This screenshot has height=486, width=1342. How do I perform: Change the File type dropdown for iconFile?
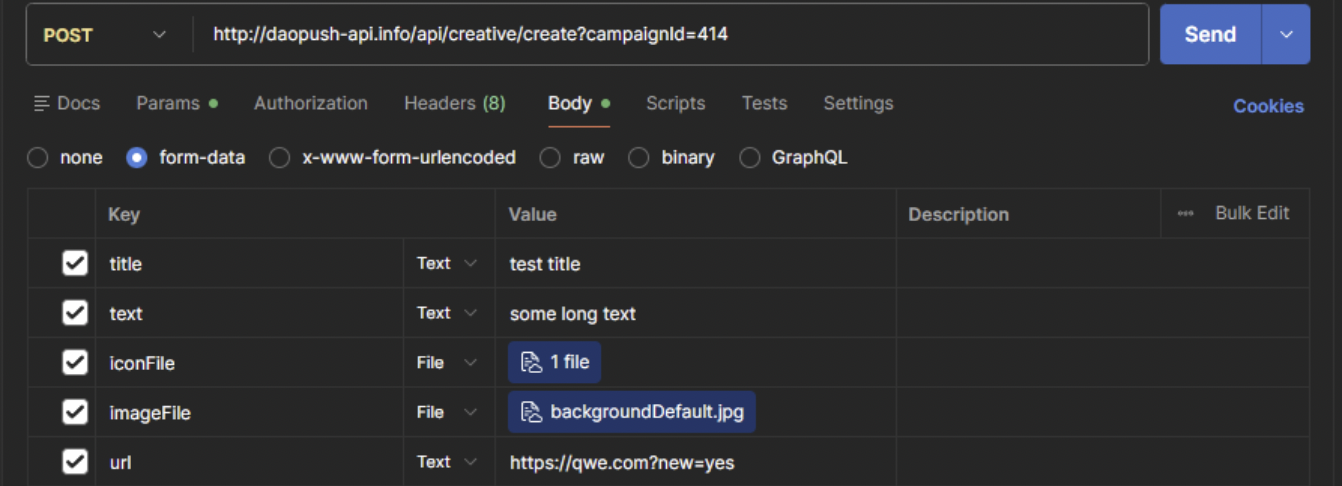[x=447, y=362]
